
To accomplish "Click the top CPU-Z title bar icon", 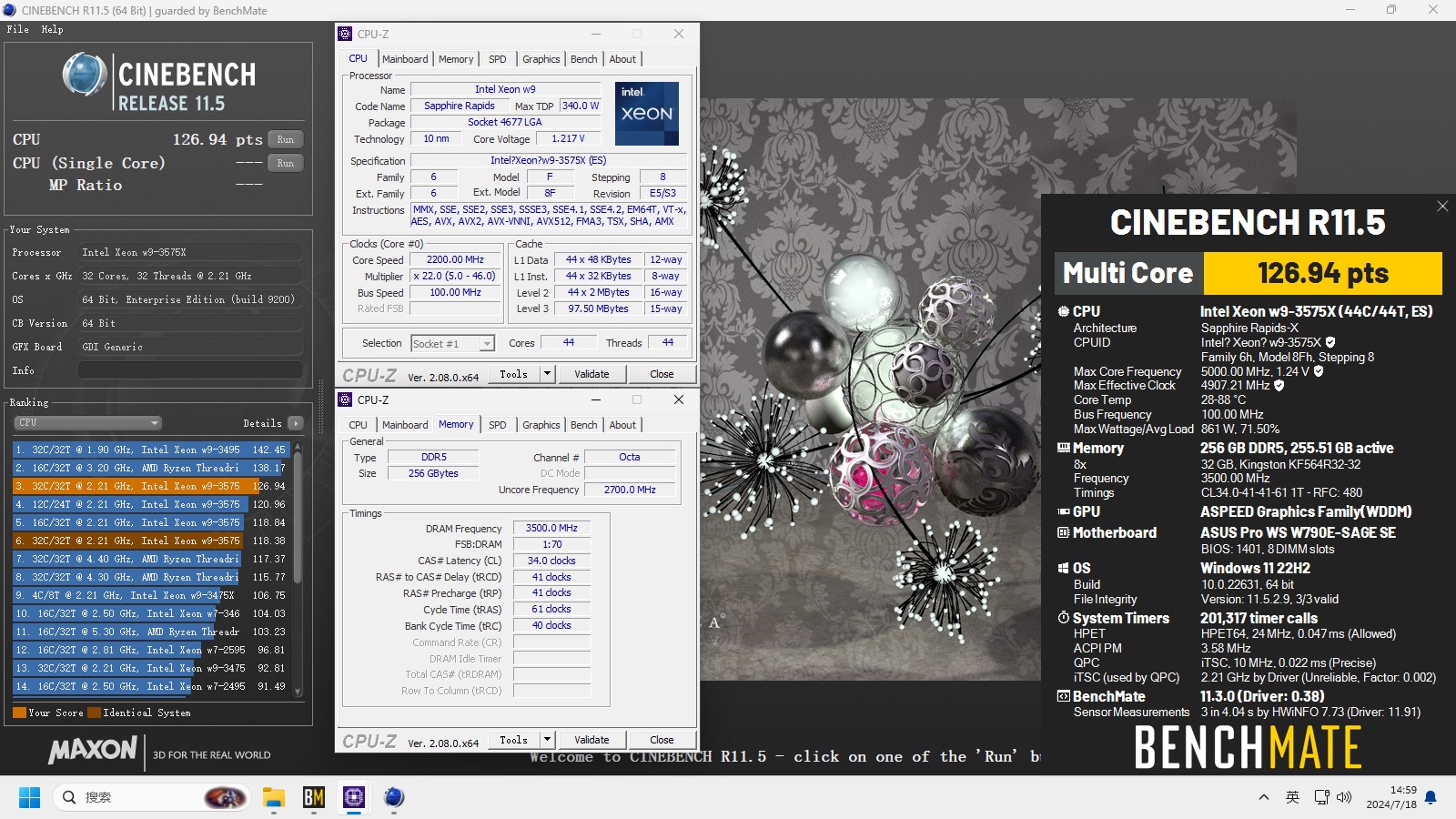I will [x=346, y=34].
